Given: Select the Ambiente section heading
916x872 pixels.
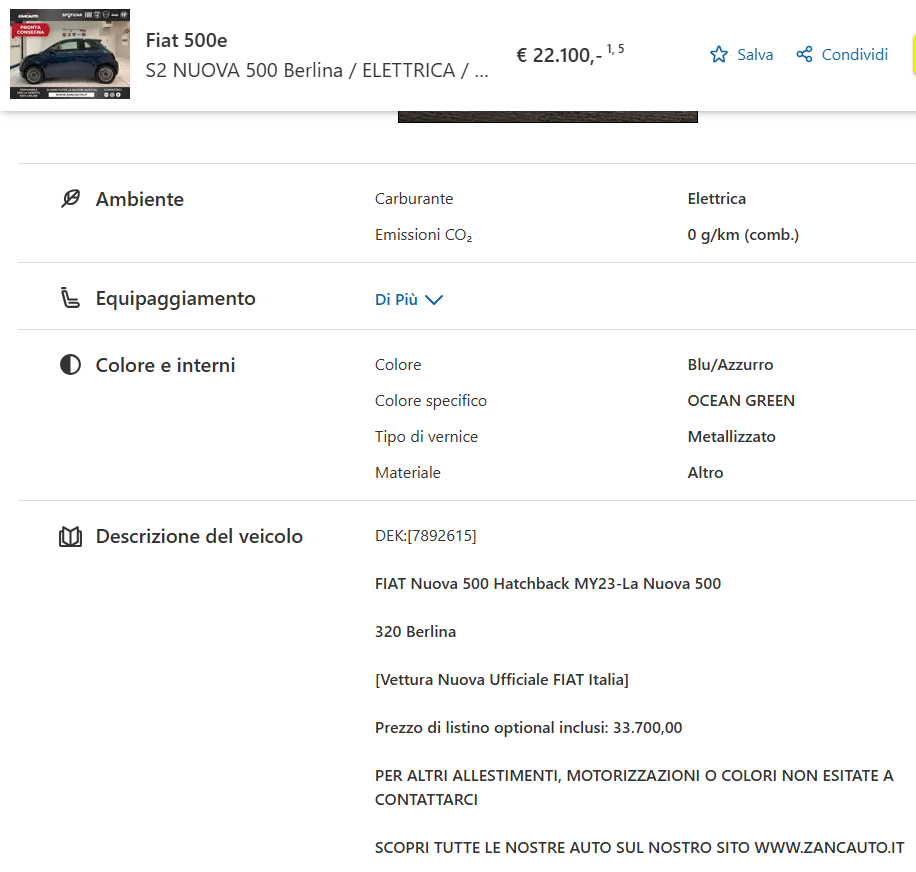Looking at the screenshot, I should (140, 199).
